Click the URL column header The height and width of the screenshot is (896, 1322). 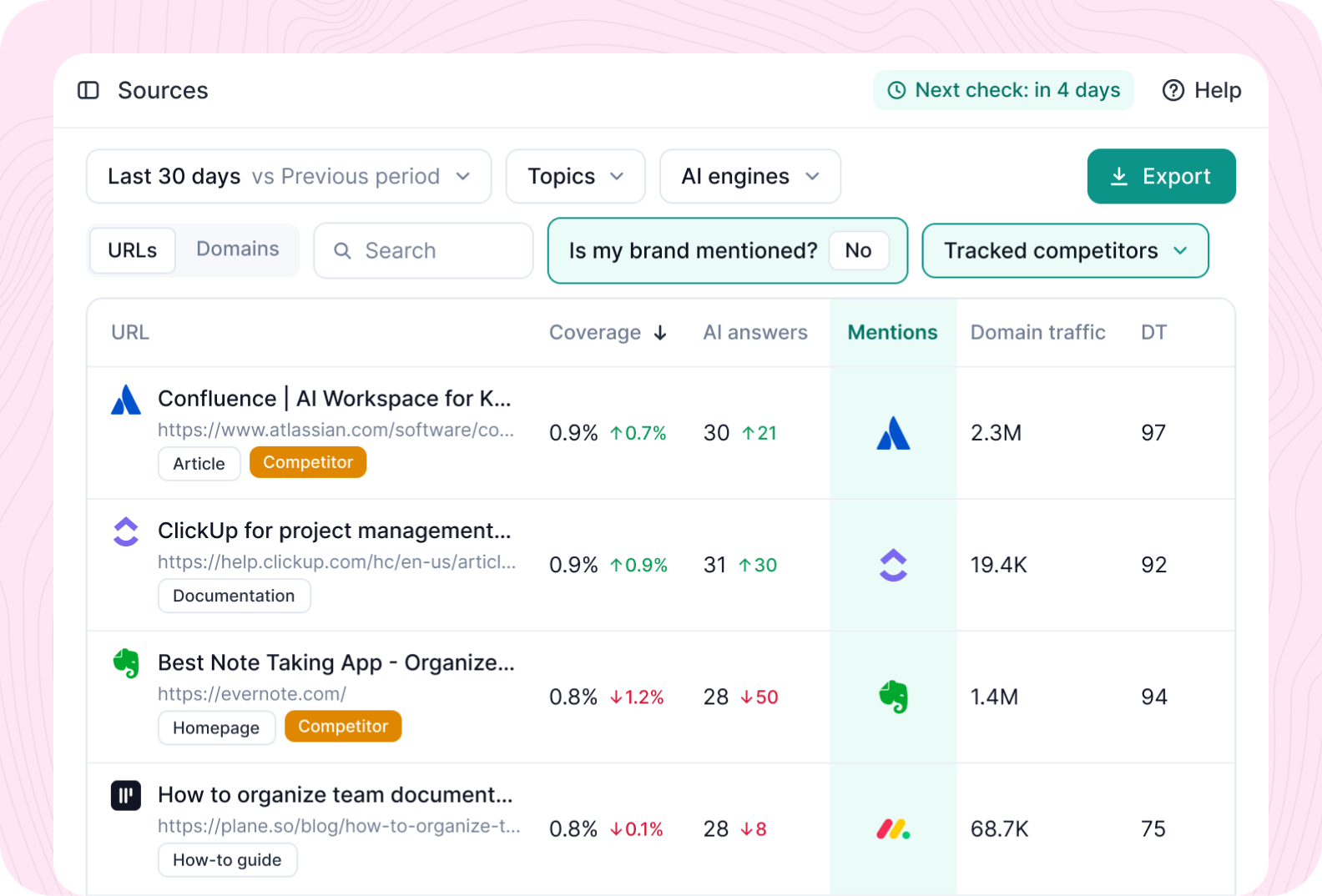coord(130,333)
